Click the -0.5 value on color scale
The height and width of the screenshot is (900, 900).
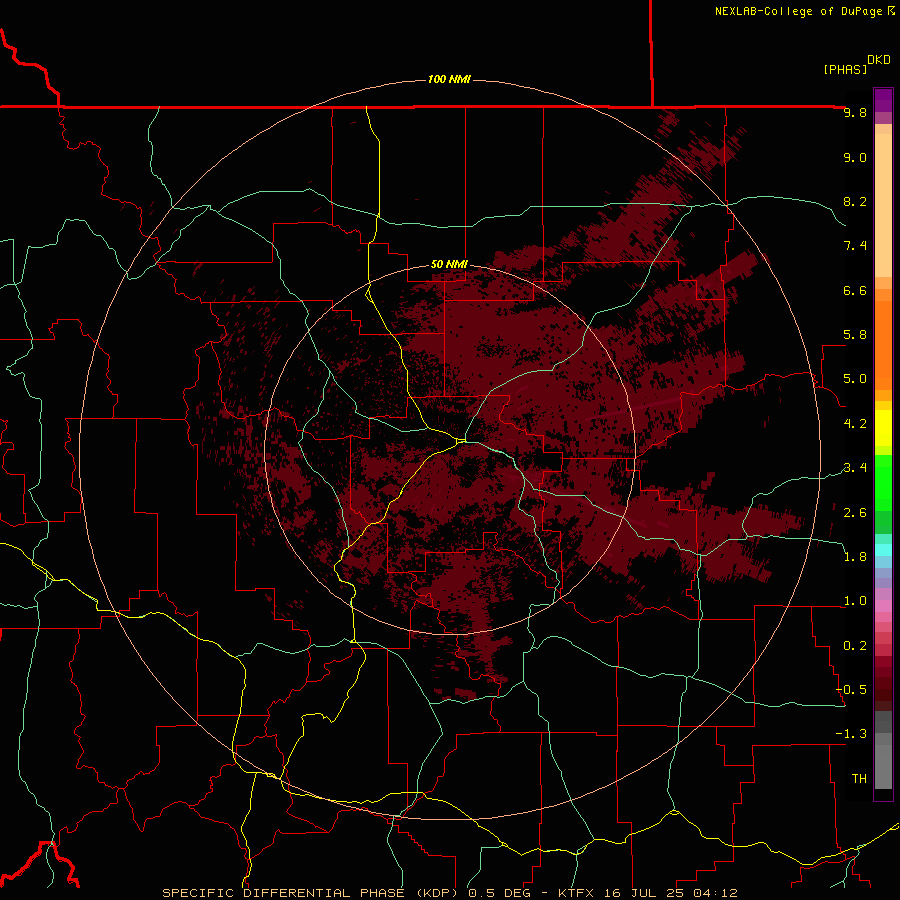click(851, 690)
